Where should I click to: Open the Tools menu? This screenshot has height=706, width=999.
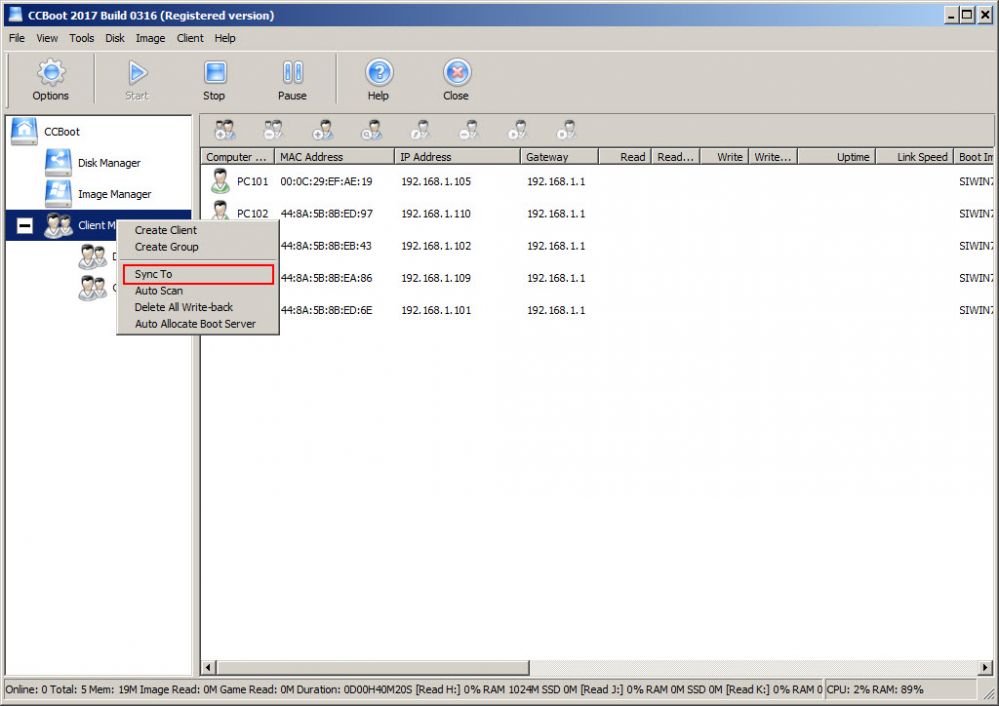tap(82, 38)
